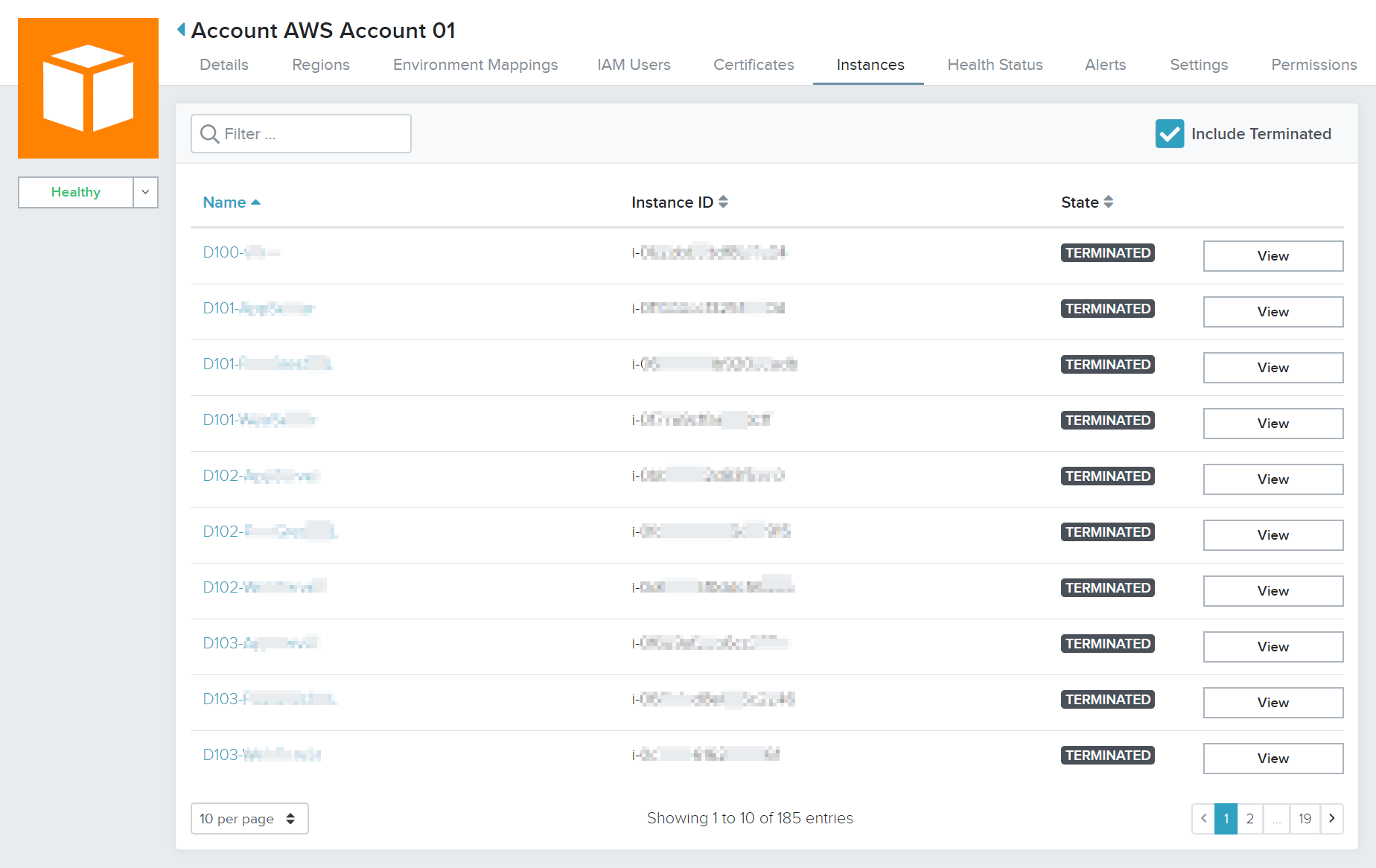Click View in the third D101 row

tap(1273, 424)
